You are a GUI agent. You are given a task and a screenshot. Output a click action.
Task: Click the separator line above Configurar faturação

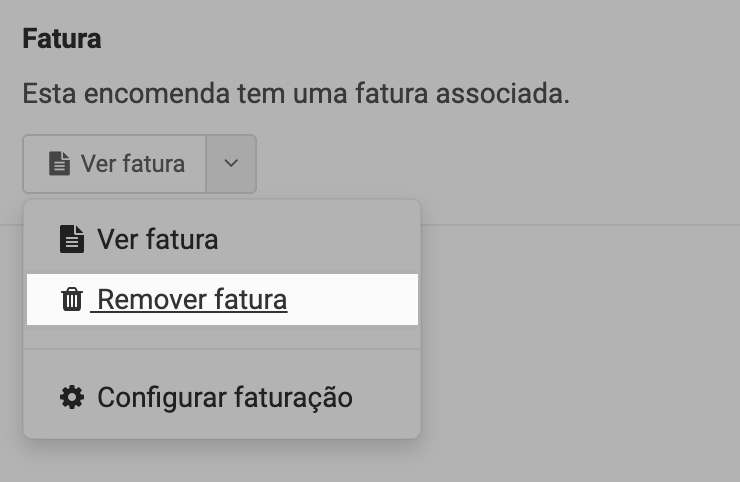coord(222,349)
